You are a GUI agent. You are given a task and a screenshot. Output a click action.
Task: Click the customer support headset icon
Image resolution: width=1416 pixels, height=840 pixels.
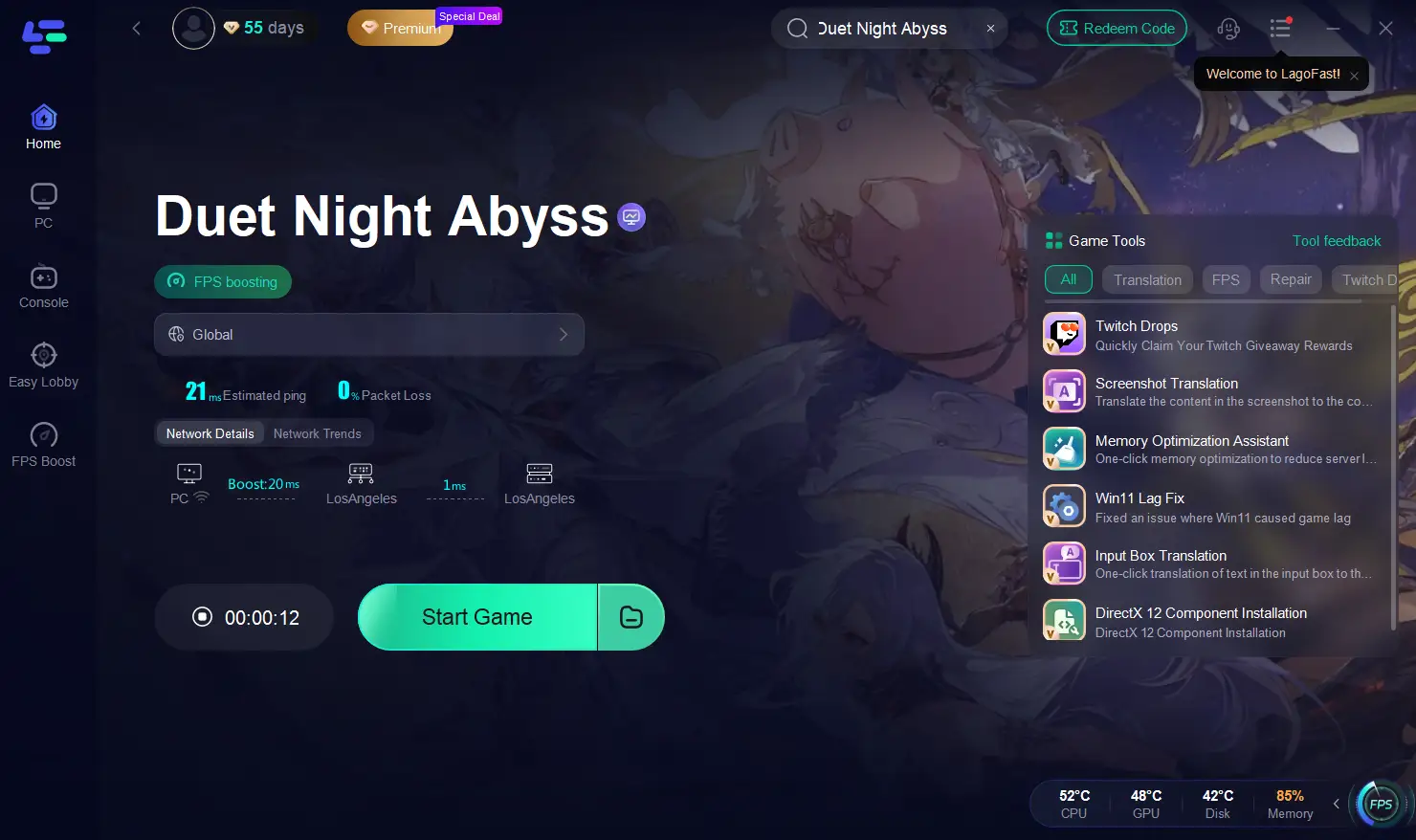[1228, 29]
